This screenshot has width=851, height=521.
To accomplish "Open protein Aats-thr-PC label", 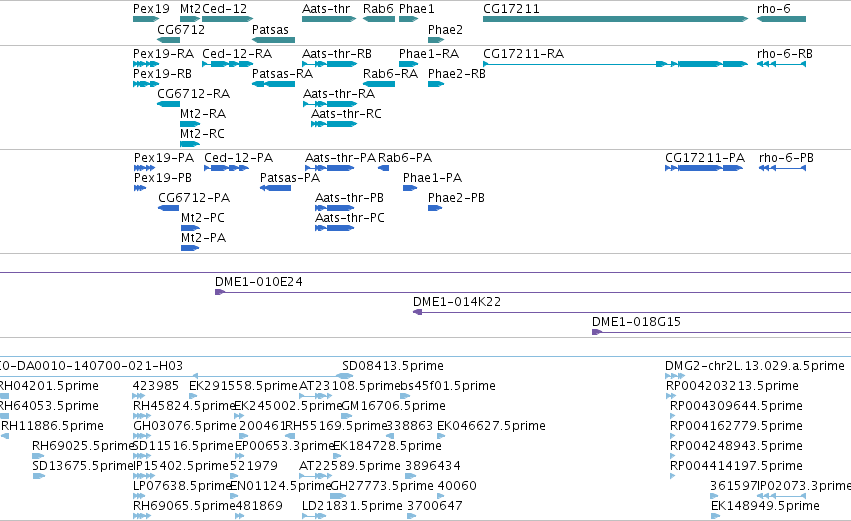I will (350, 218).
